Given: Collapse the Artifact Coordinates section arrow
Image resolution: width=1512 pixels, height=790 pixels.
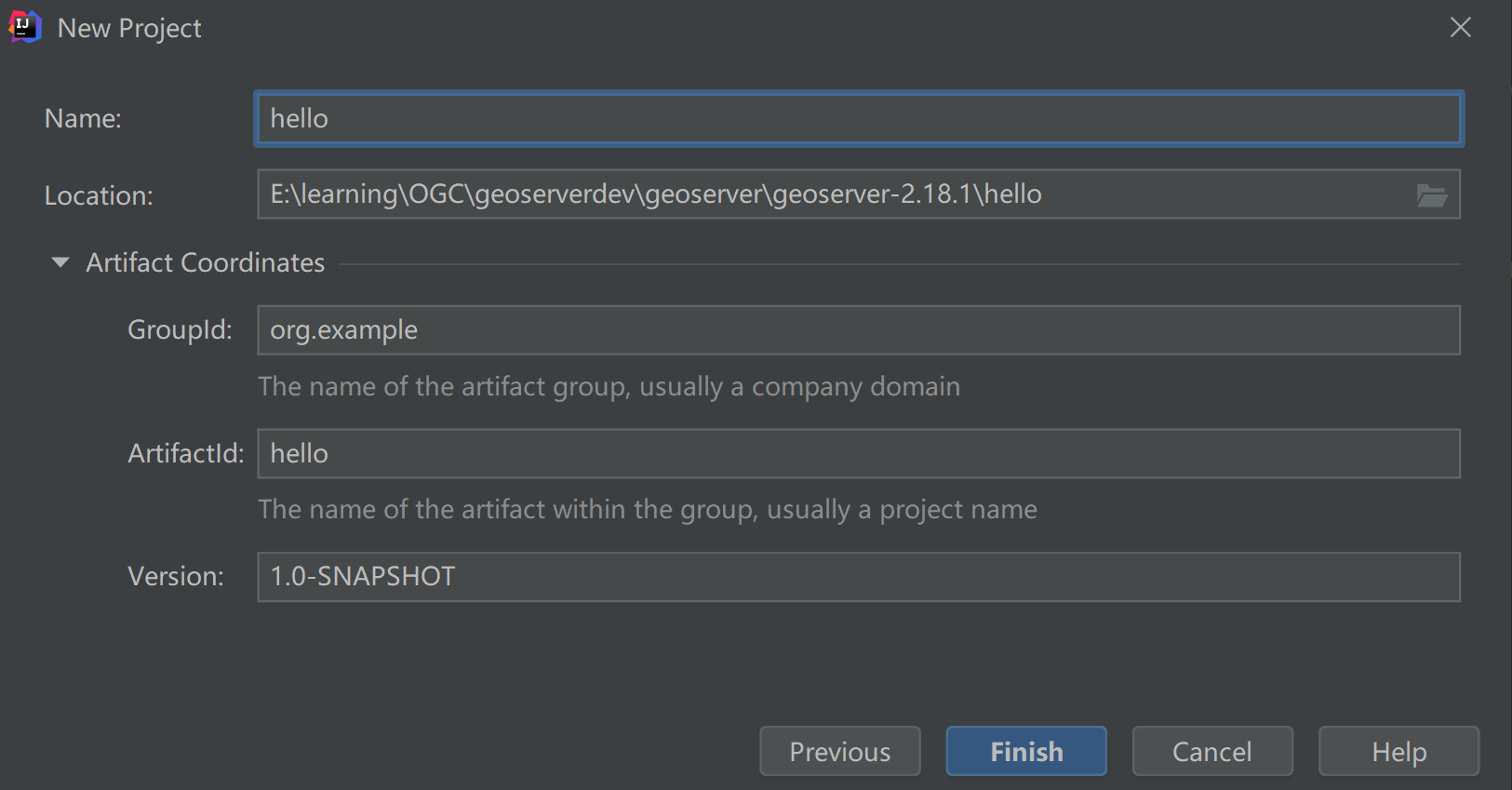Looking at the screenshot, I should (x=60, y=262).
